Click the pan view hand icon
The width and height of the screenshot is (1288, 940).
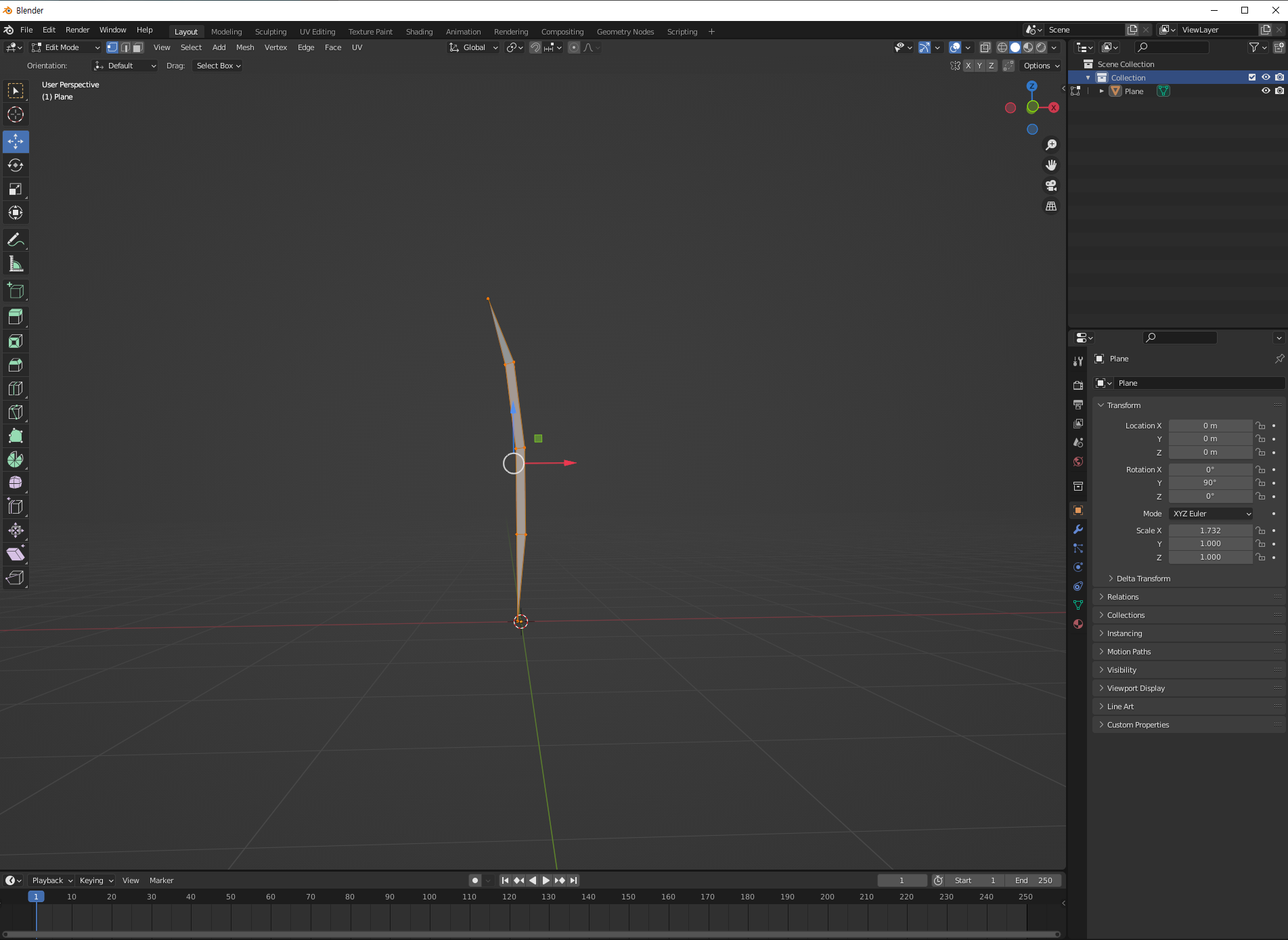[x=1051, y=165]
